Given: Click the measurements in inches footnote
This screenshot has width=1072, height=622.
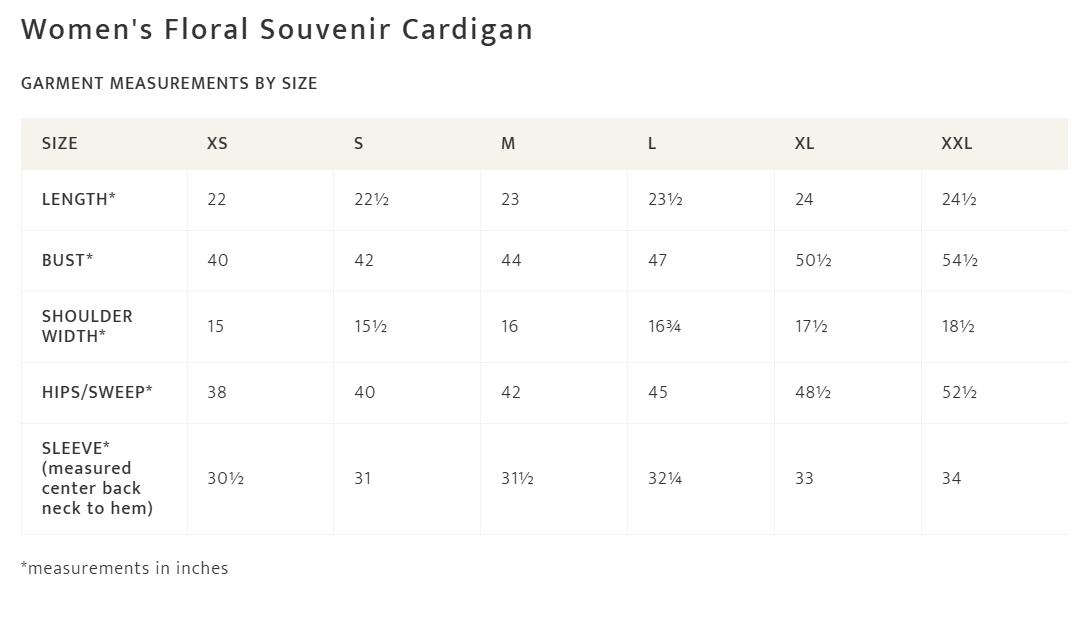Looking at the screenshot, I should [124, 568].
